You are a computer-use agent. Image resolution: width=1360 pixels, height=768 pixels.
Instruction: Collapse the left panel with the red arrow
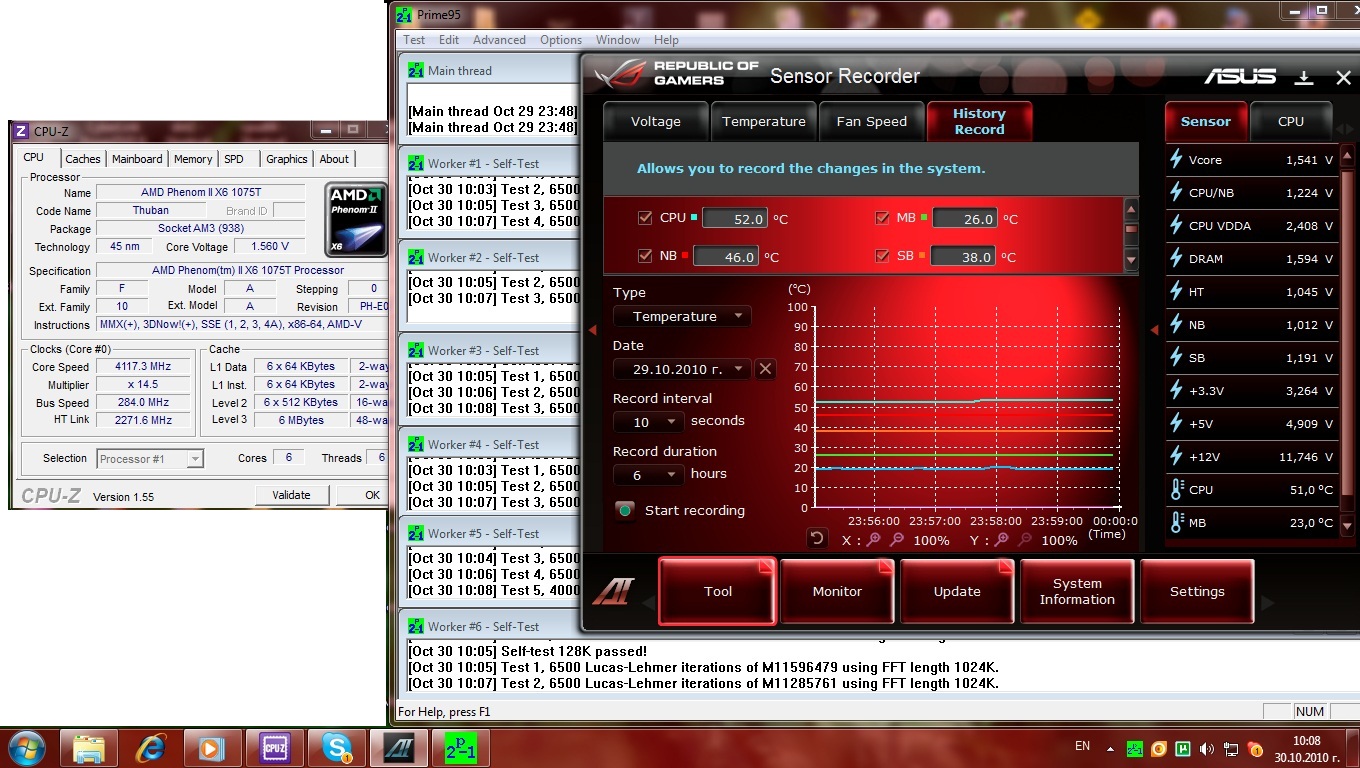(592, 329)
